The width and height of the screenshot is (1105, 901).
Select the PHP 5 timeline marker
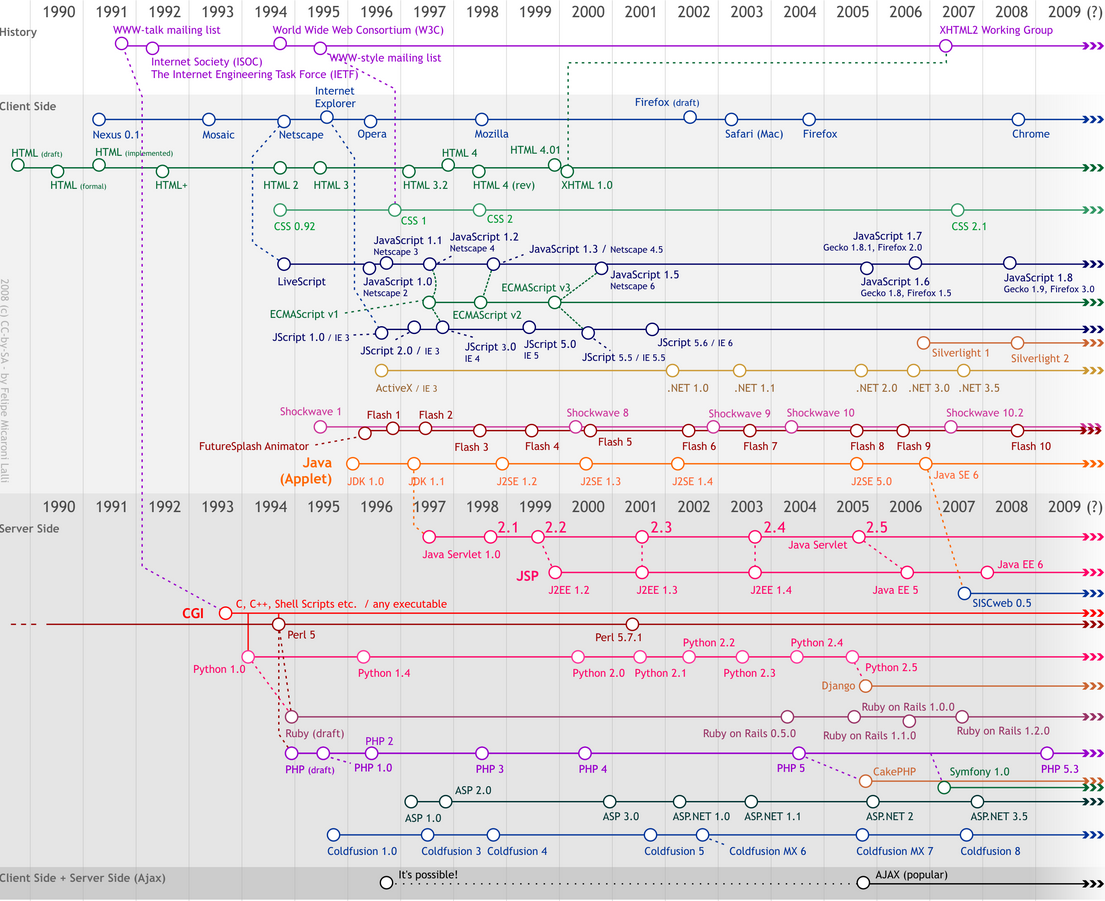[x=798, y=753]
